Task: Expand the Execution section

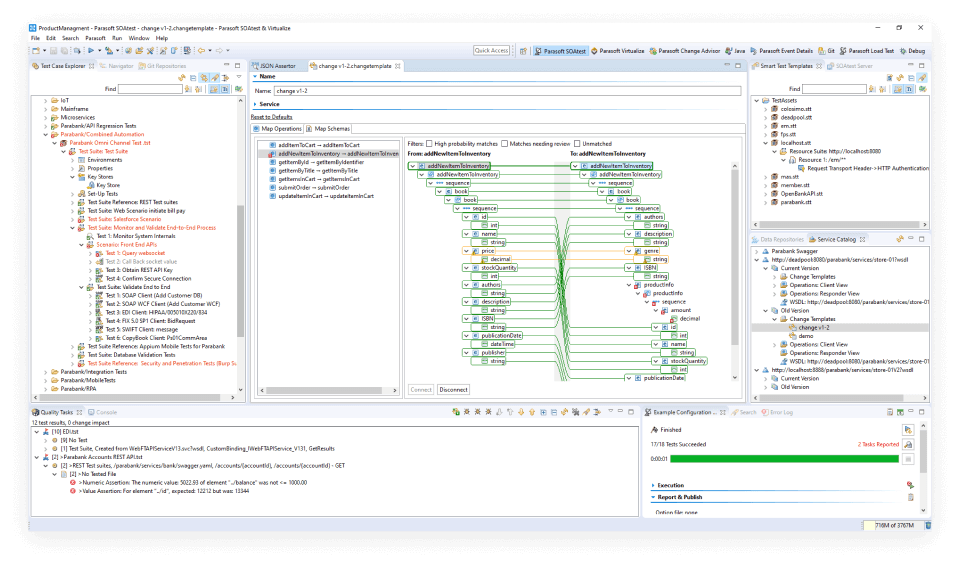Action: tap(653, 485)
